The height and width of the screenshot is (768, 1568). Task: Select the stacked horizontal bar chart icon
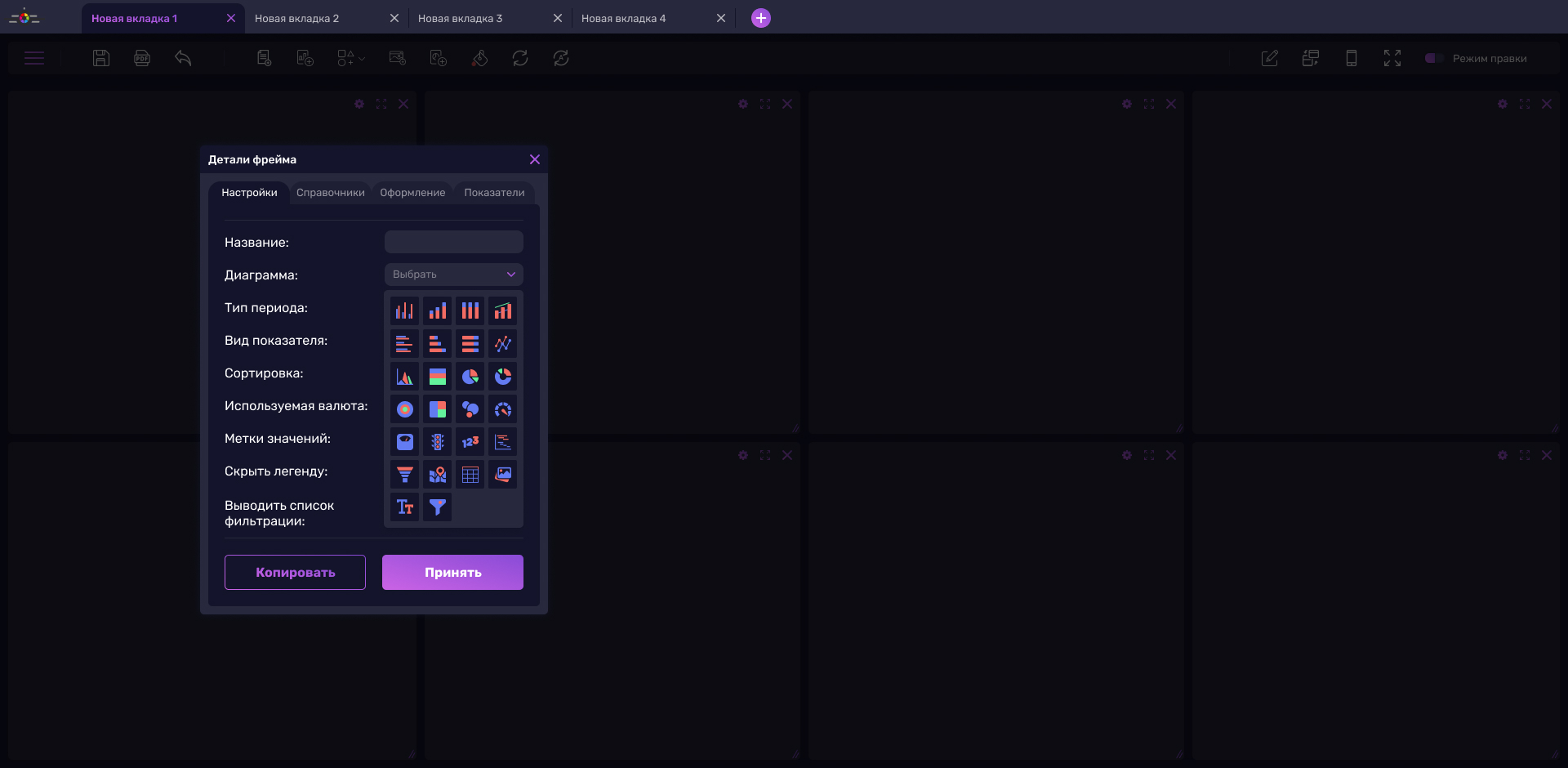click(438, 344)
